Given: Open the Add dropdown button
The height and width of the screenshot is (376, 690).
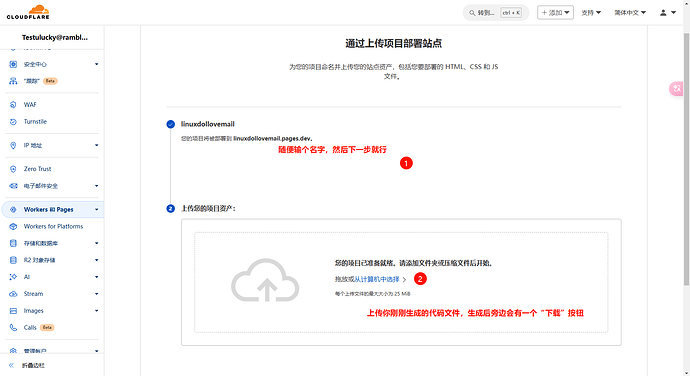Looking at the screenshot, I should (555, 13).
